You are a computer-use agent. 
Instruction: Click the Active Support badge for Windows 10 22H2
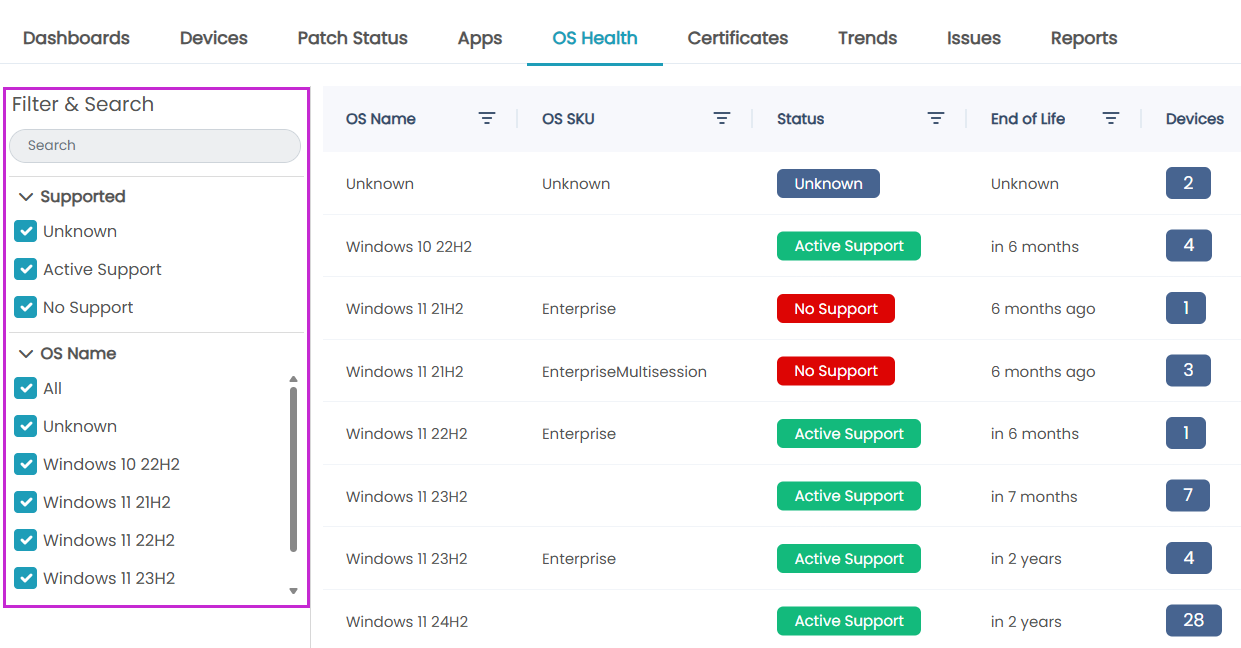tap(849, 246)
